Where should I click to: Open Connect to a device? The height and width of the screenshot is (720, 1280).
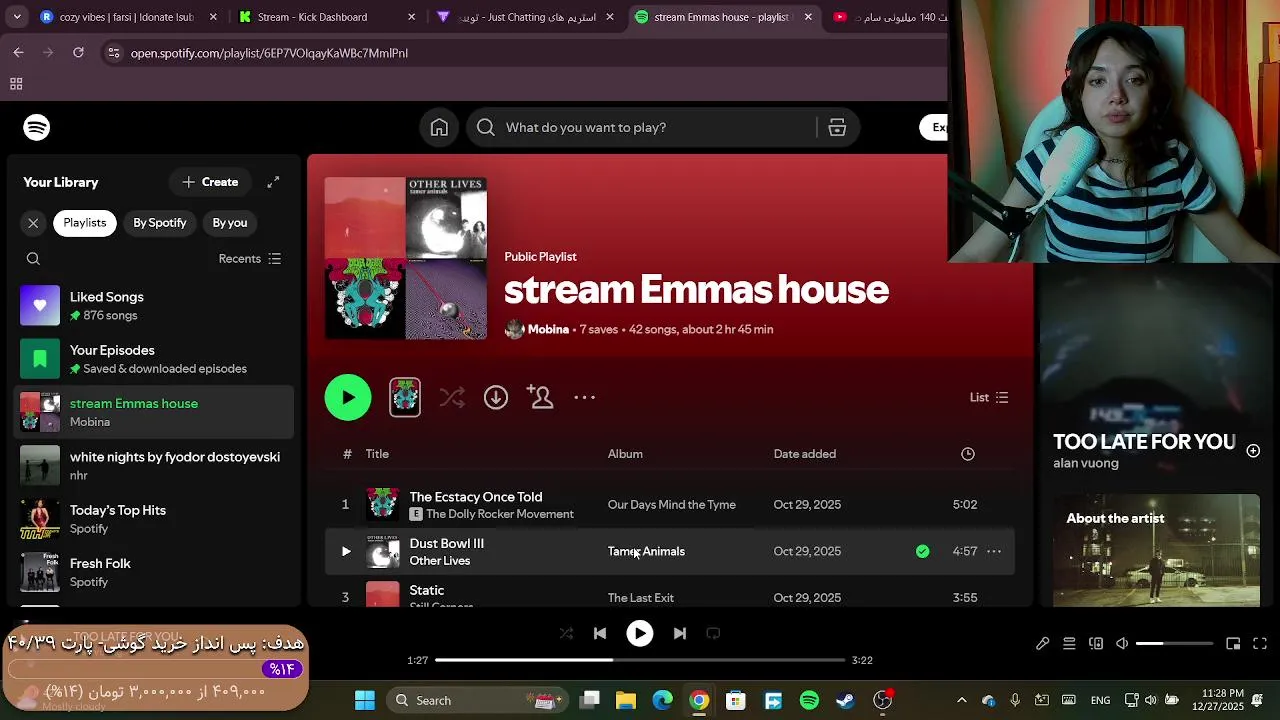1096,644
